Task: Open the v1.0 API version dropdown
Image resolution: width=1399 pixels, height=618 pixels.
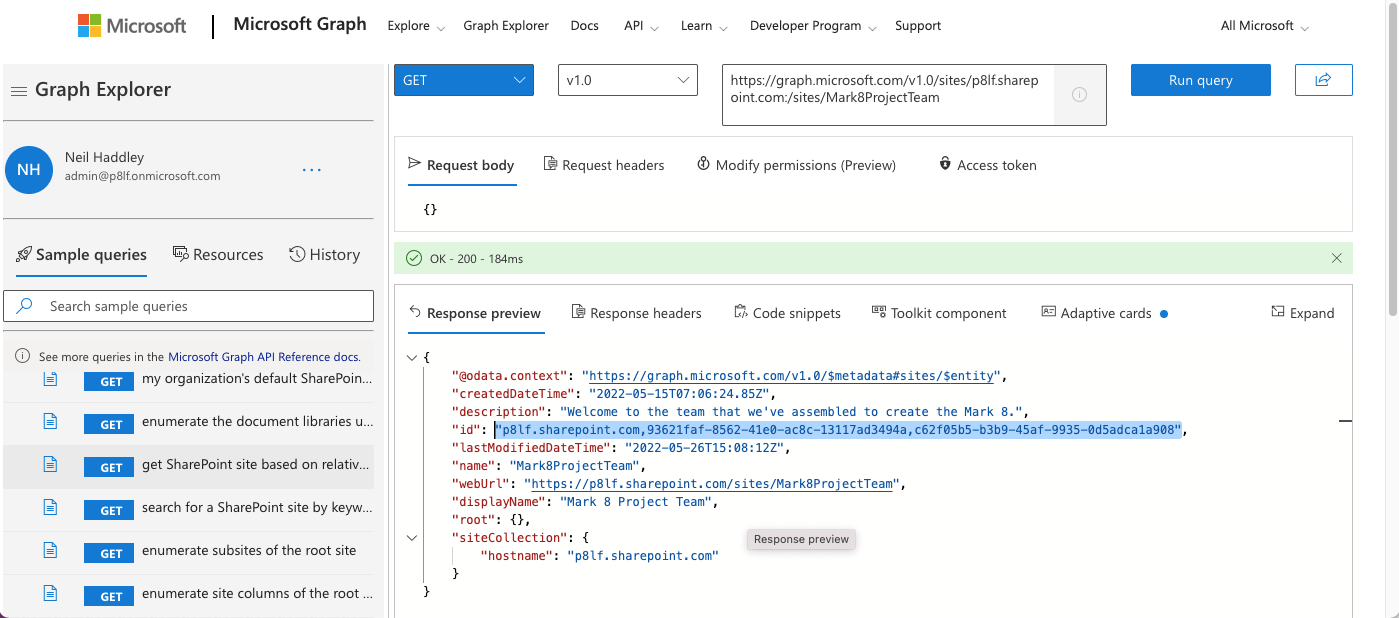Action: coord(627,80)
